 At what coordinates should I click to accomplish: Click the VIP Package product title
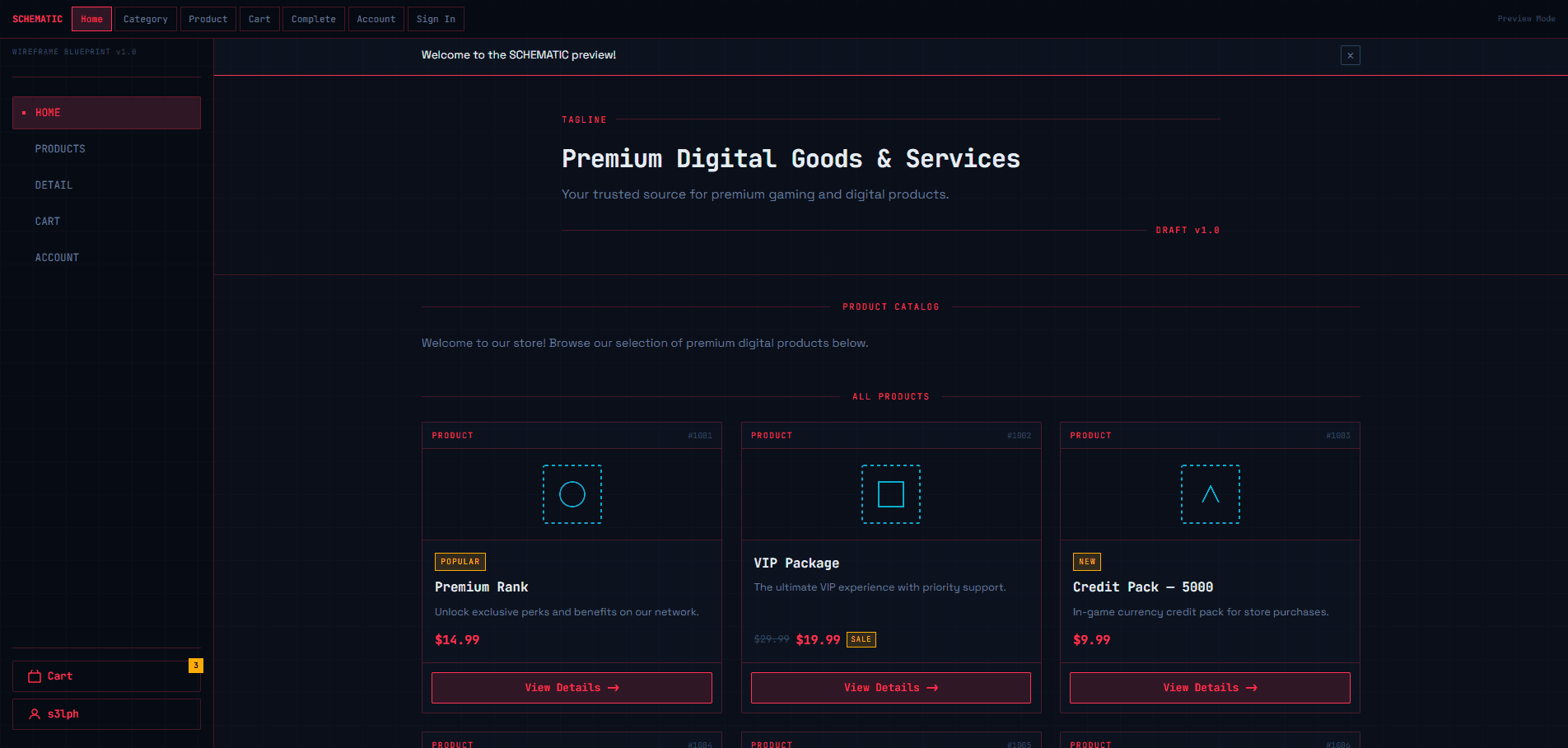[x=796, y=563]
